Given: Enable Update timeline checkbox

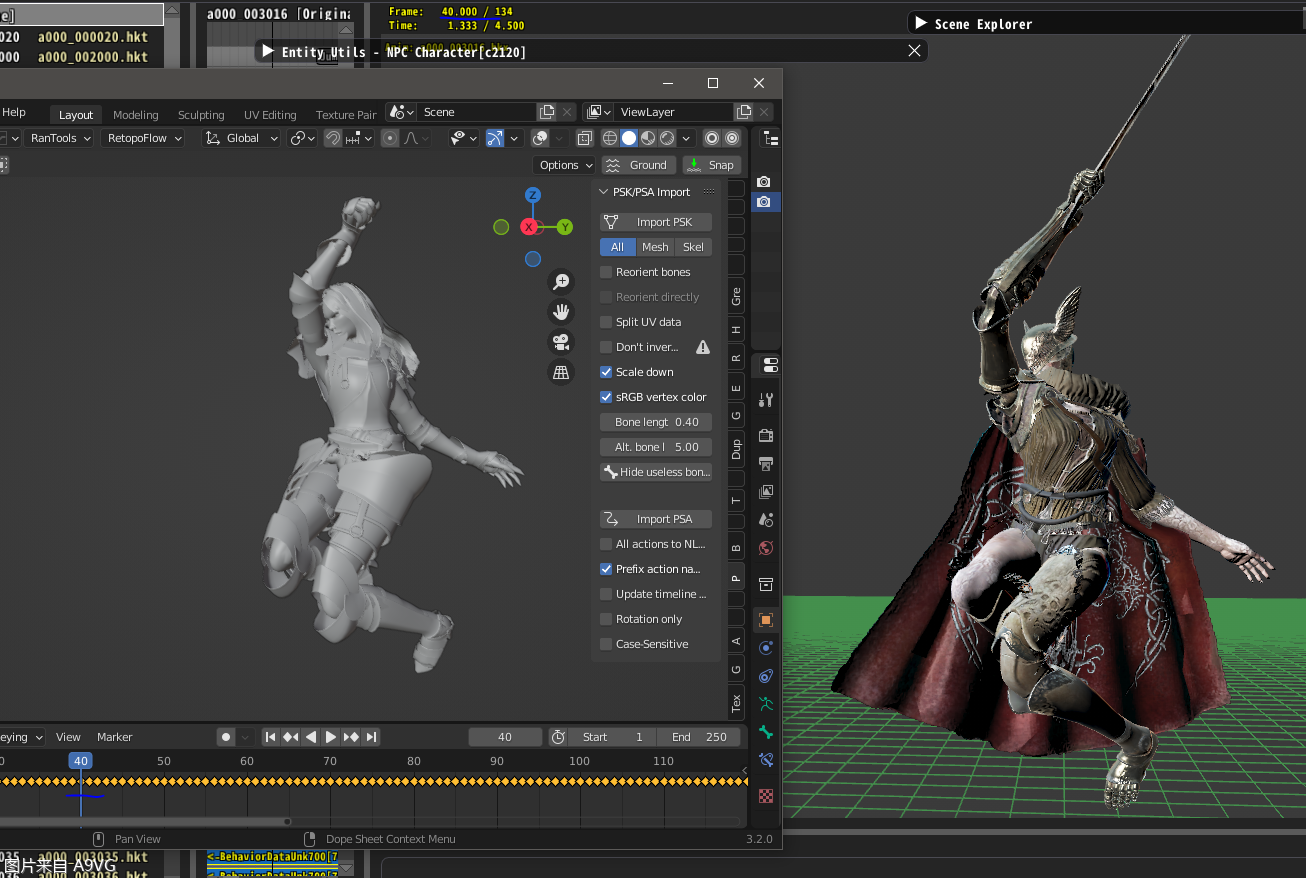Looking at the screenshot, I should coord(606,594).
